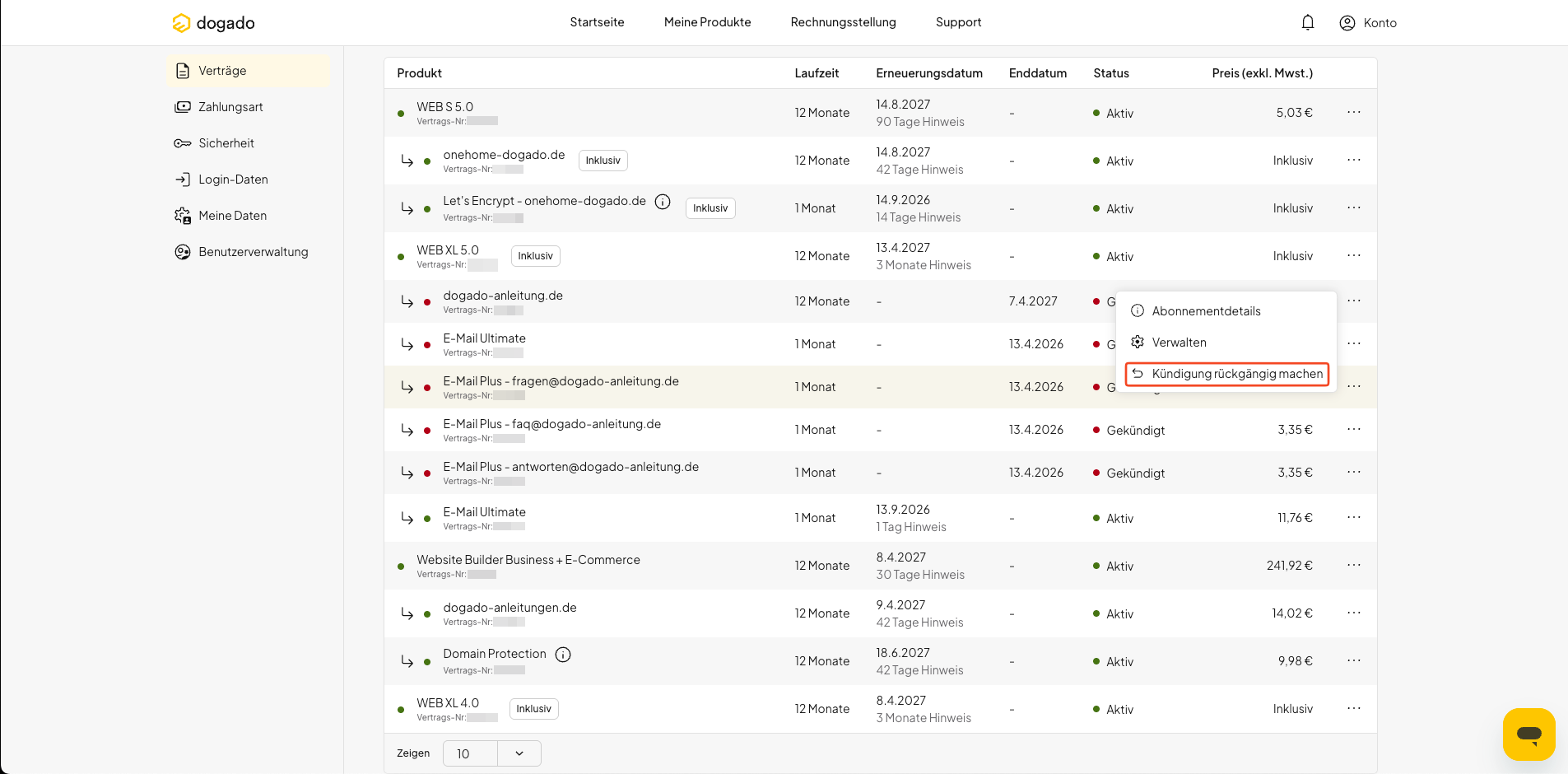Click the Inklusiv badge for Let's Encrypt
Screen dimensions: 1568x774
710,208
